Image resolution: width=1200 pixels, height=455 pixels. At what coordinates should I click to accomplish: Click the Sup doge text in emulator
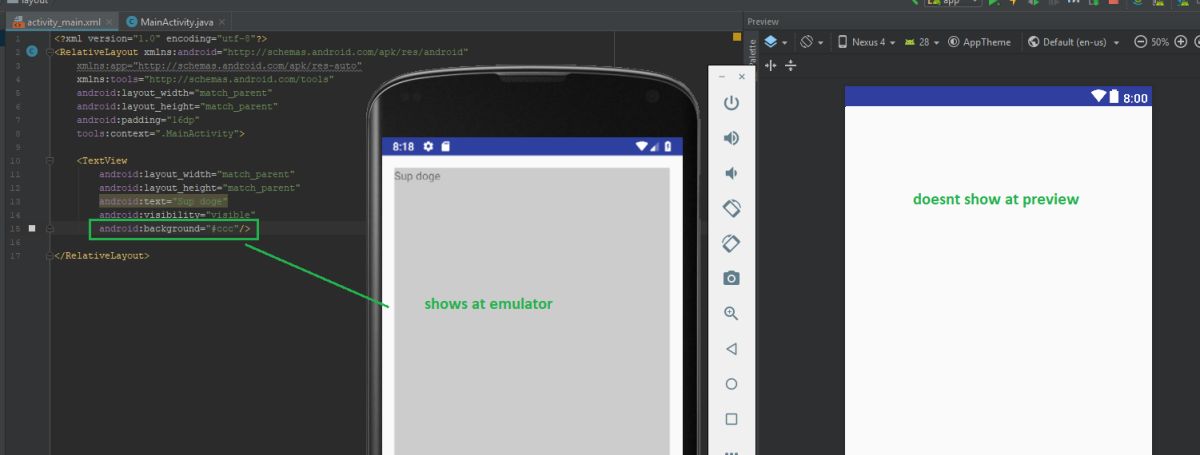[417, 177]
